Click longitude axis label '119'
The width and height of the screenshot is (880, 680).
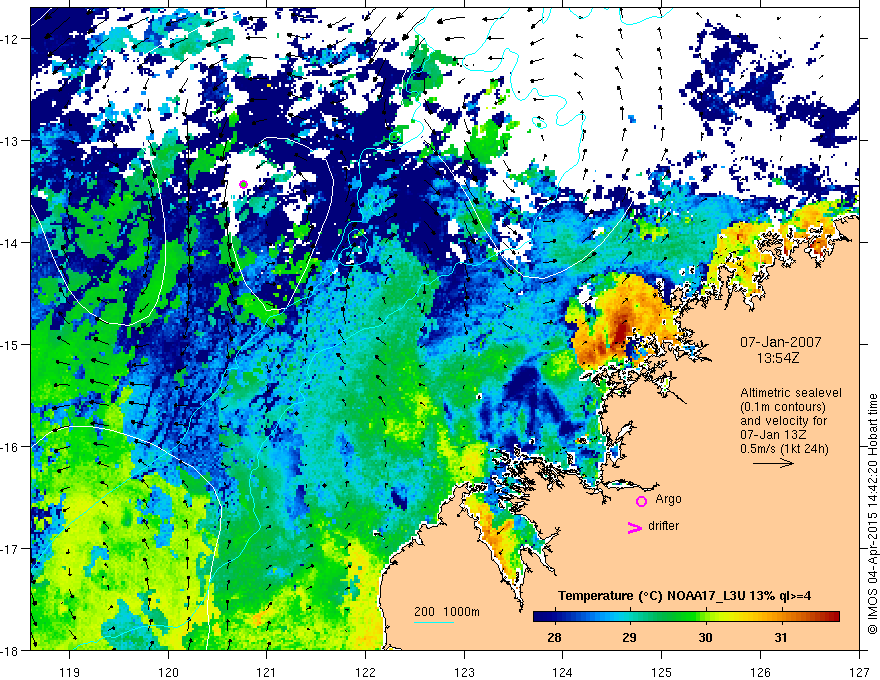click(70, 672)
